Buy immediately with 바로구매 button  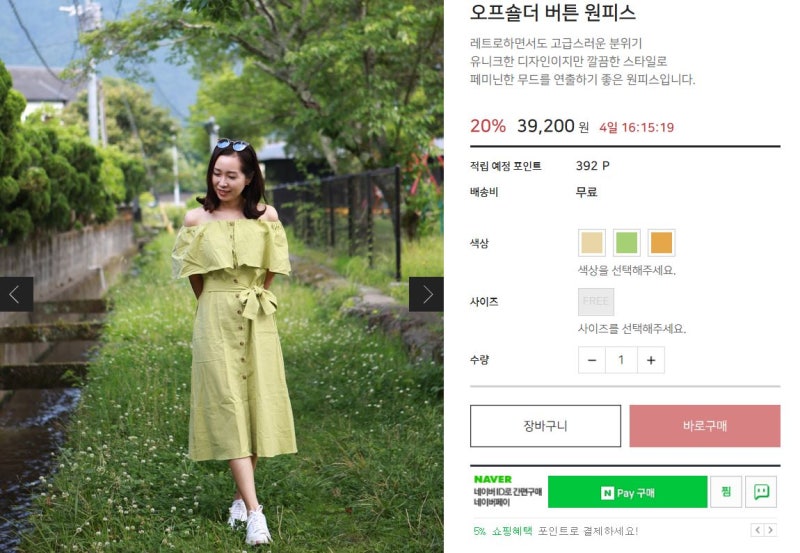pos(705,426)
